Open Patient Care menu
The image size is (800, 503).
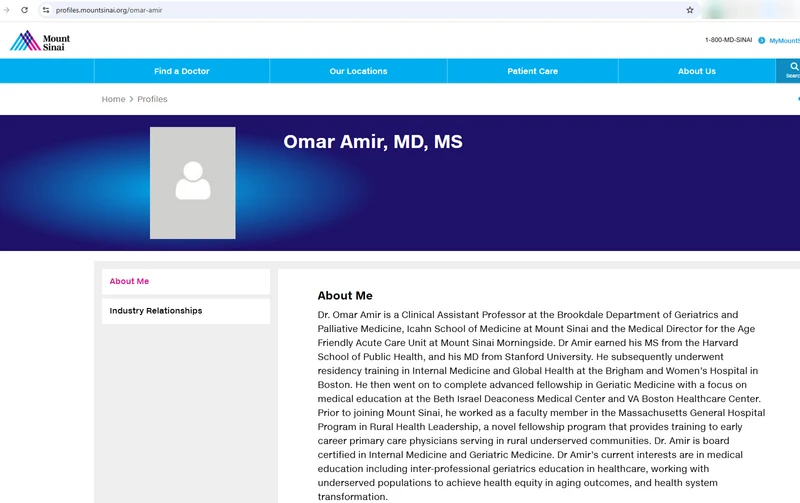pyautogui.click(x=532, y=71)
